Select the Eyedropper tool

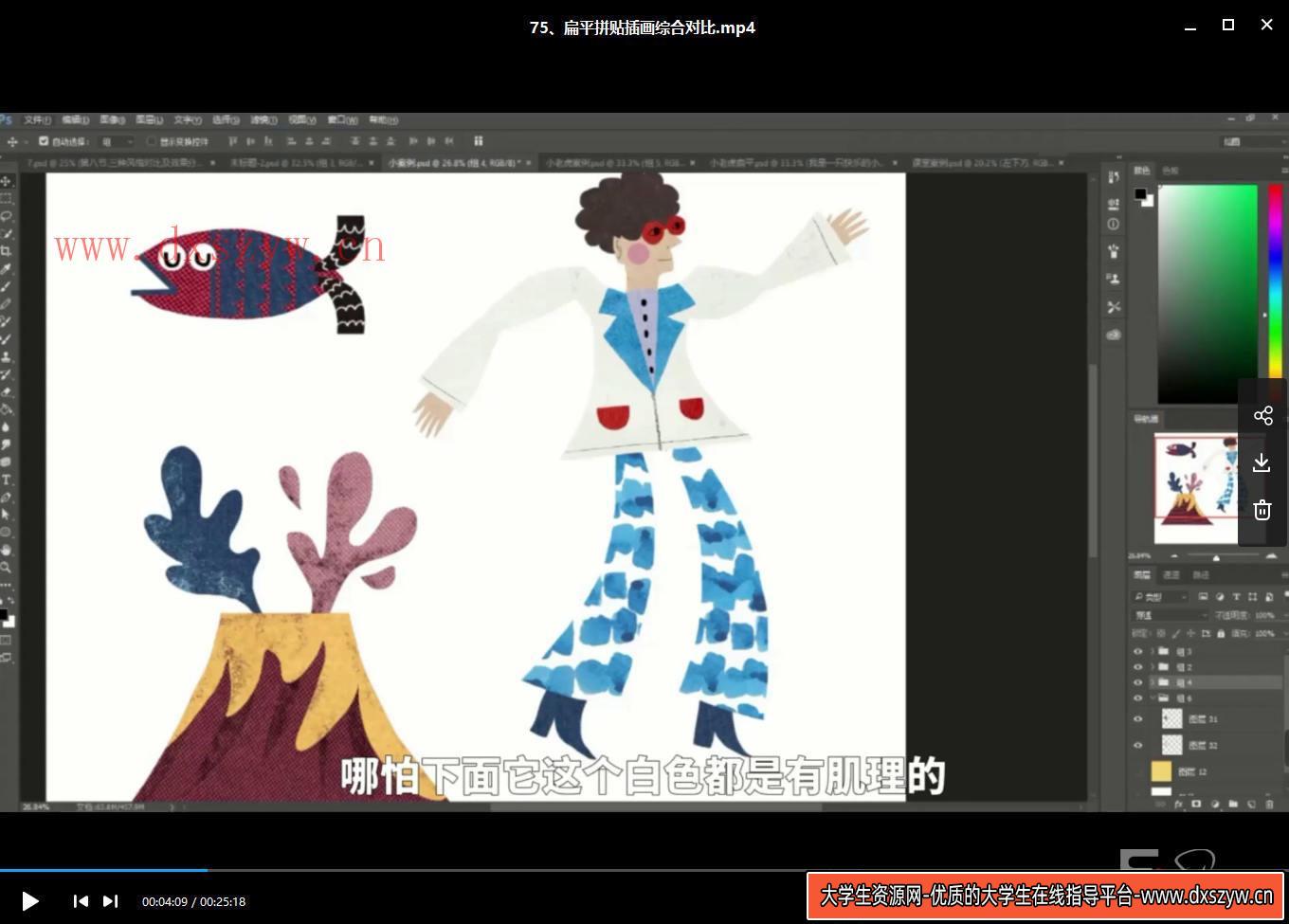(7, 269)
